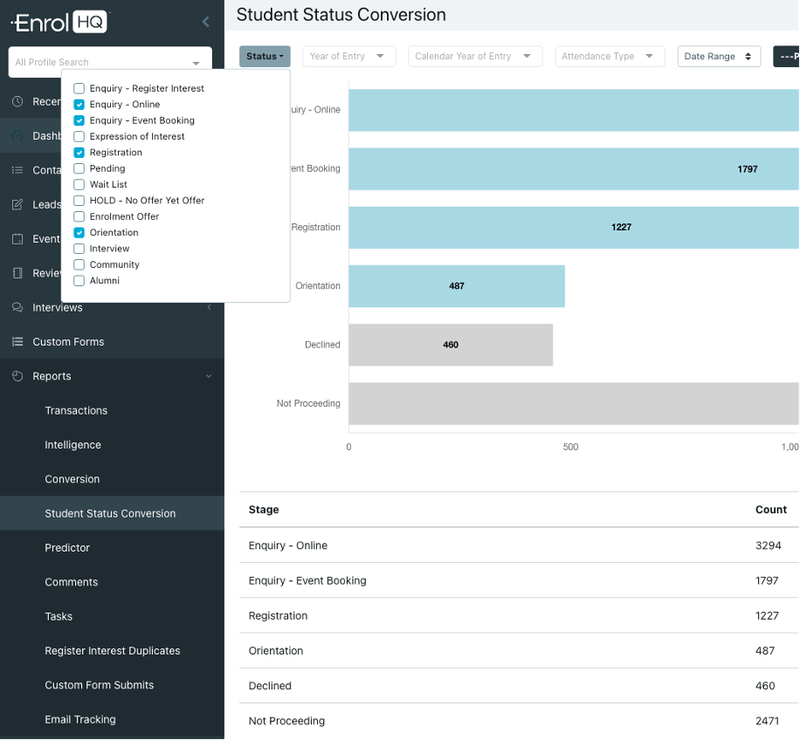This screenshot has width=800, height=740.
Task: Click the Recent clock icon in sidebar
Action: pos(16,101)
